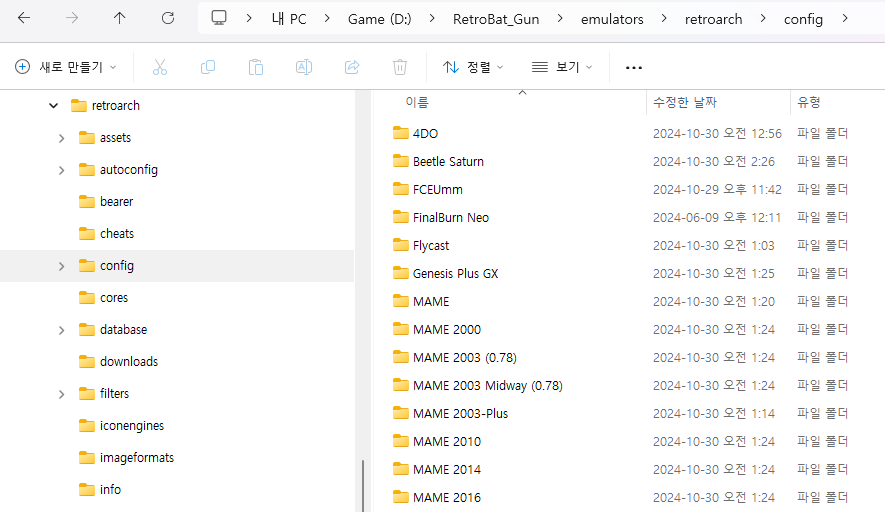This screenshot has height=512, width=885.
Task: Sort by 수정한 날짜 column header
Action: (685, 102)
